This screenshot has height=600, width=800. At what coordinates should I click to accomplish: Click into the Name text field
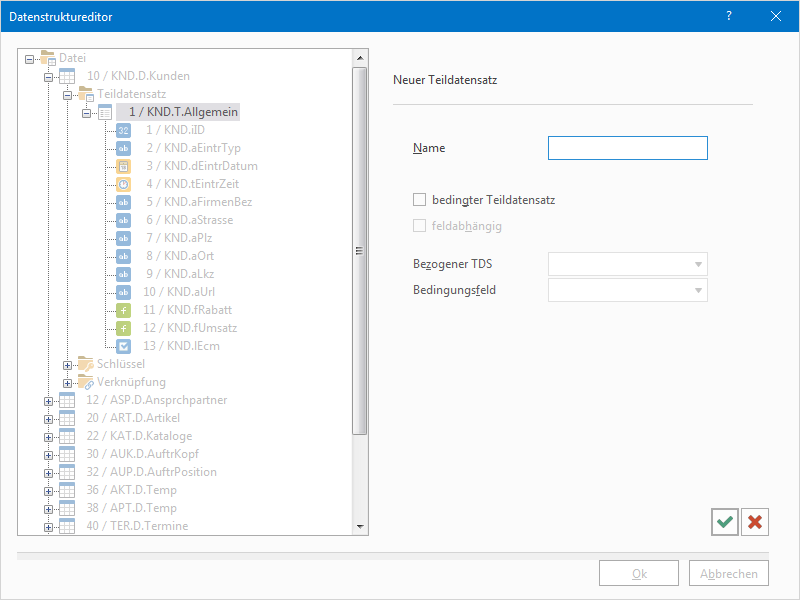click(627, 148)
